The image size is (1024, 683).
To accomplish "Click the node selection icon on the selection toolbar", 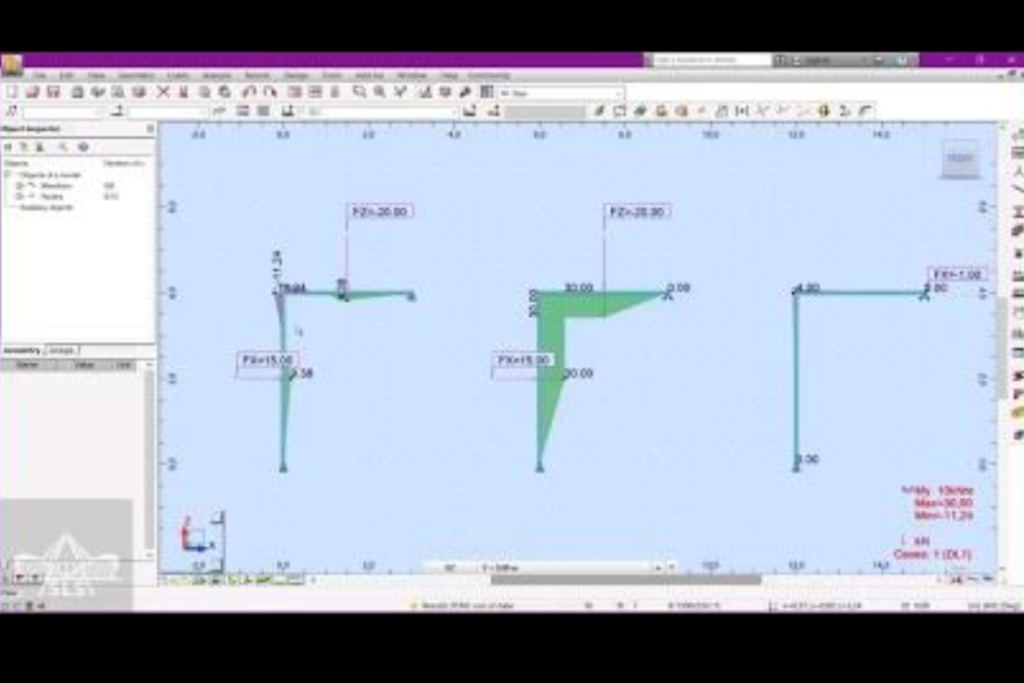I will point(11,111).
